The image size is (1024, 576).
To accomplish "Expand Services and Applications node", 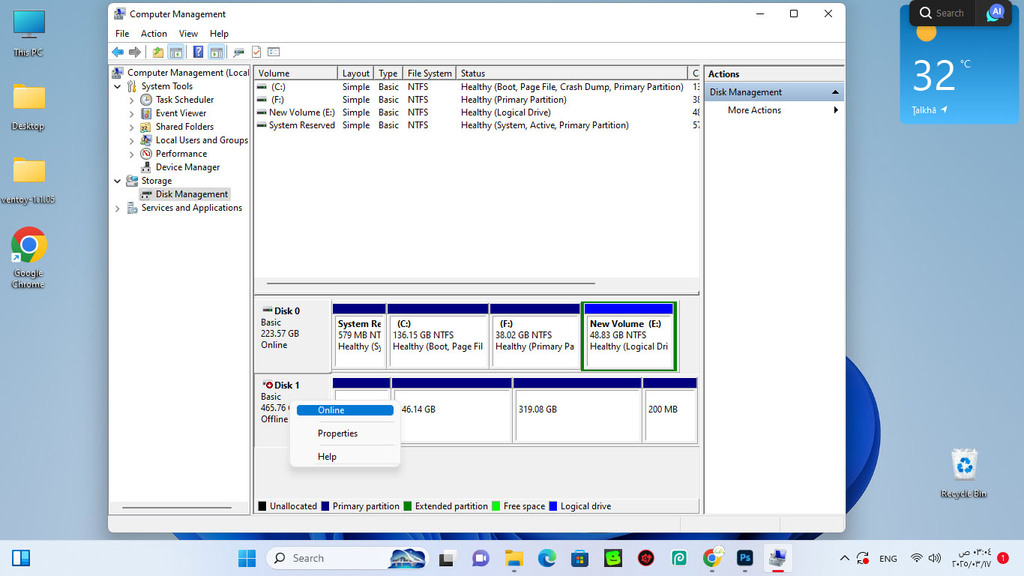I will [x=118, y=208].
